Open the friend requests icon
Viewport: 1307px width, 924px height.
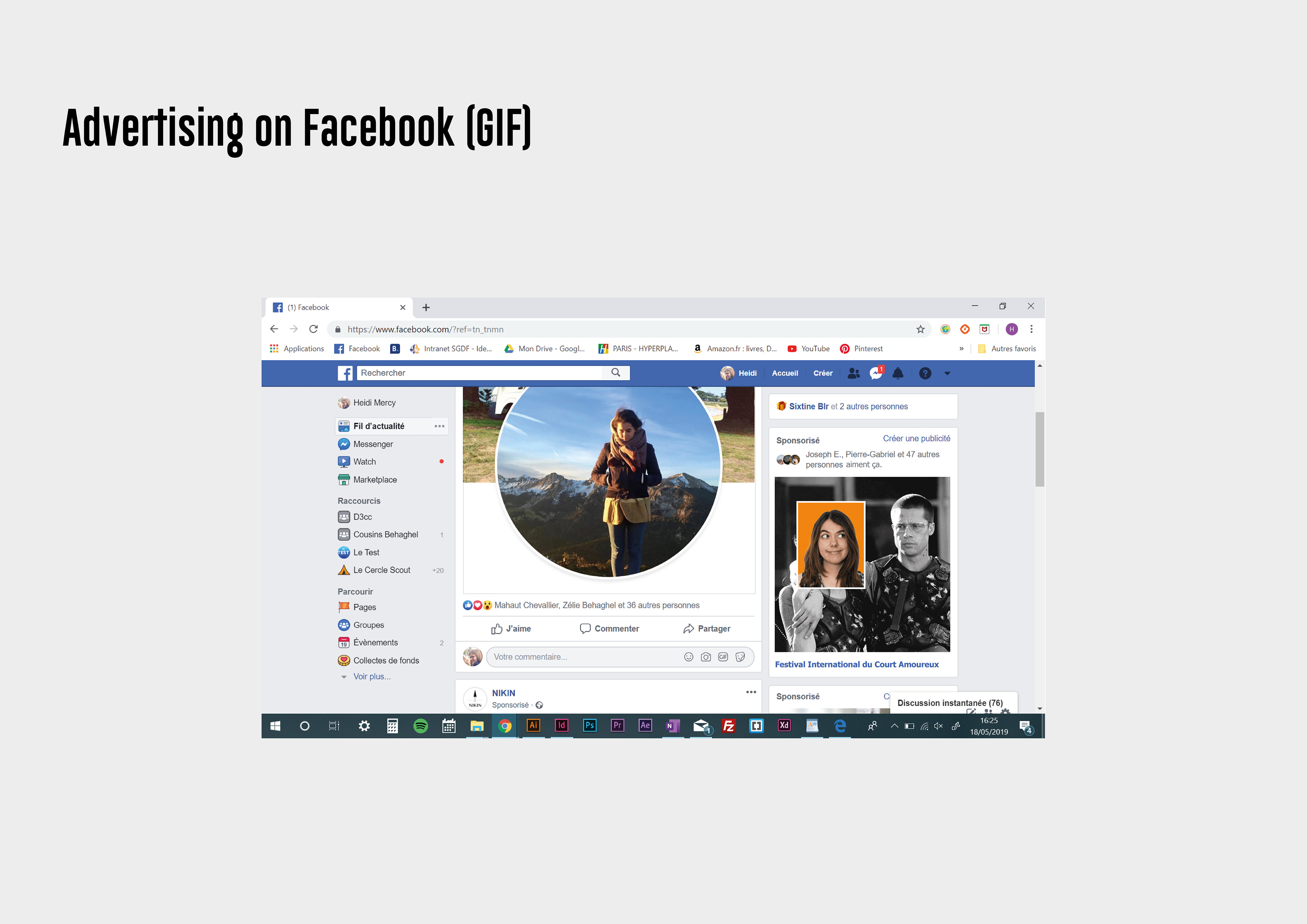click(854, 373)
